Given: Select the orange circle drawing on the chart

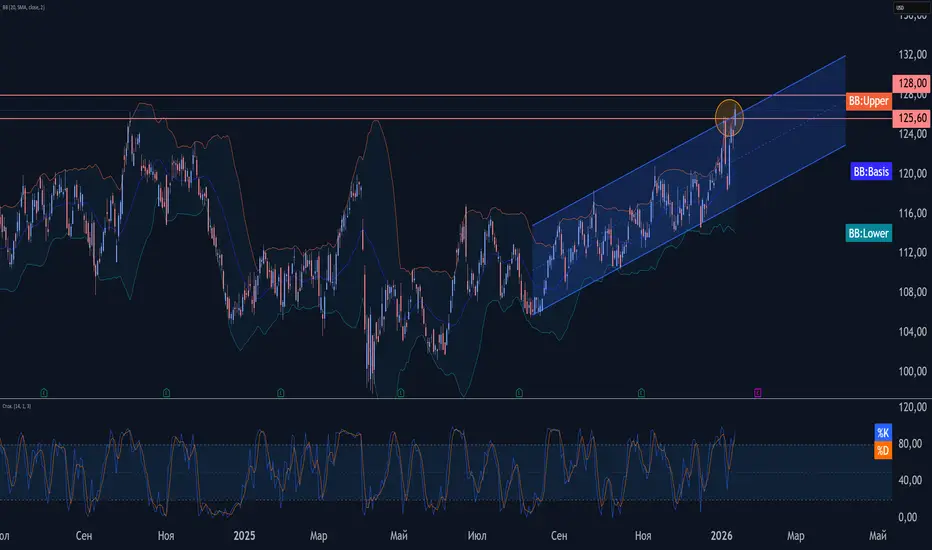Looking at the screenshot, I should (x=729, y=117).
